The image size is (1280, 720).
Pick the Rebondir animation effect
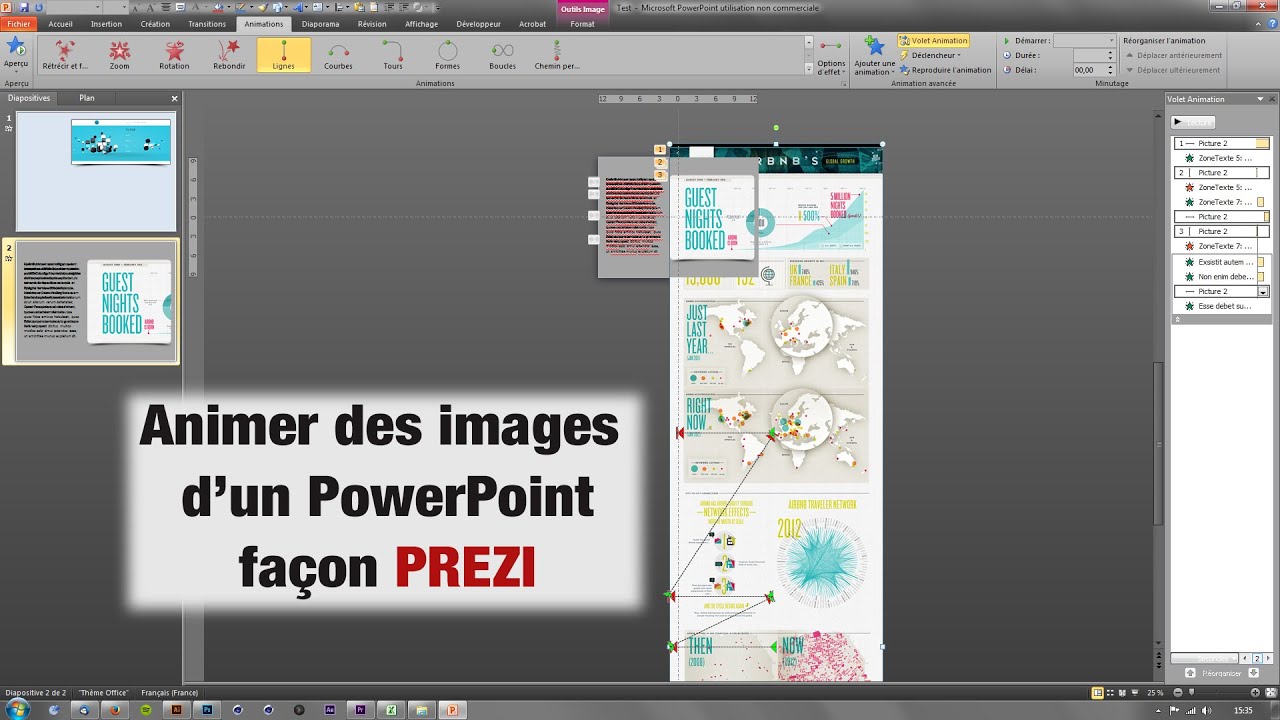coord(229,55)
